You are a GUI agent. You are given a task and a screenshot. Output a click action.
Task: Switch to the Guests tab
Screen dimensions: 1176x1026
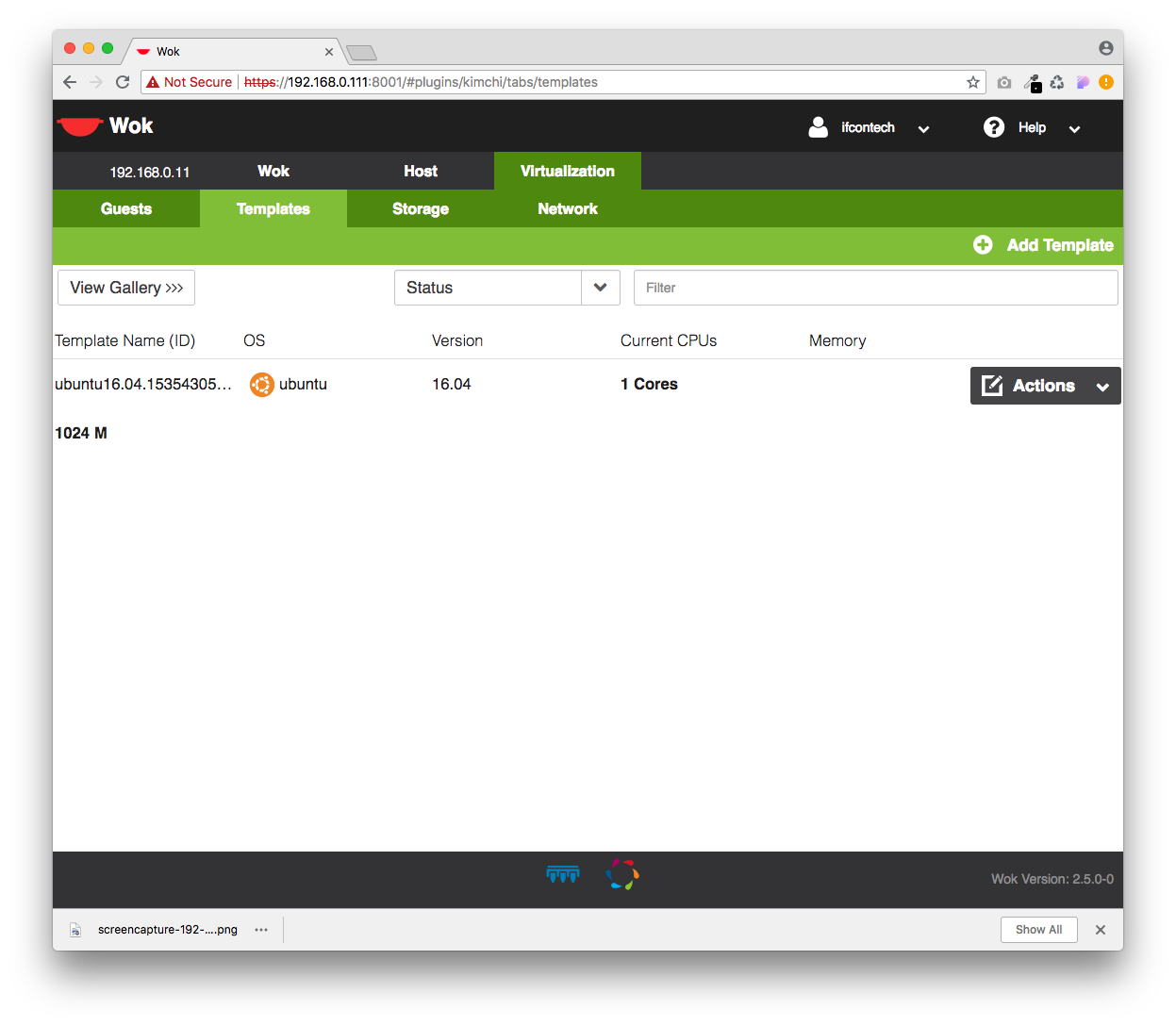(x=126, y=209)
